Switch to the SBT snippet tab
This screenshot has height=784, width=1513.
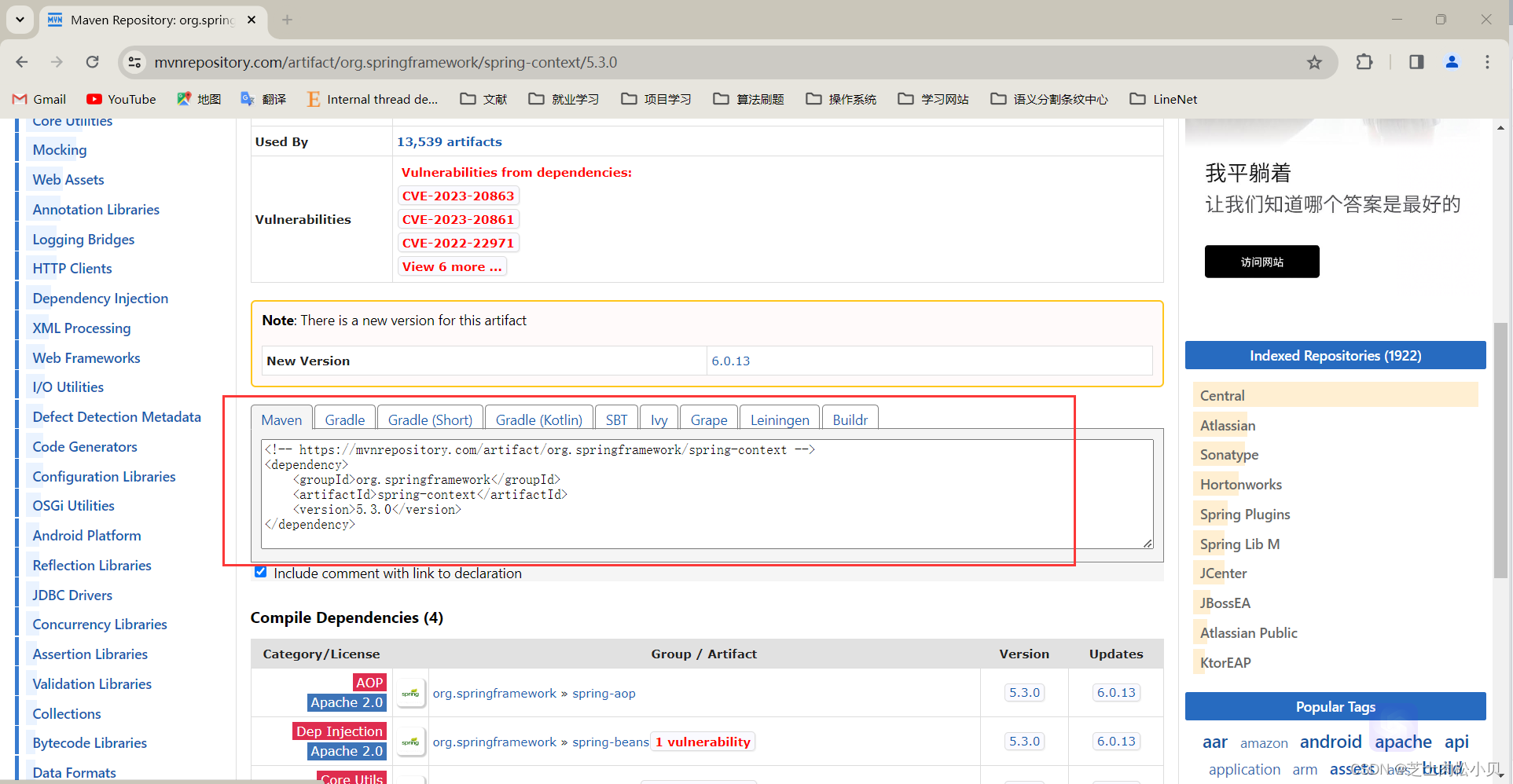pos(616,419)
